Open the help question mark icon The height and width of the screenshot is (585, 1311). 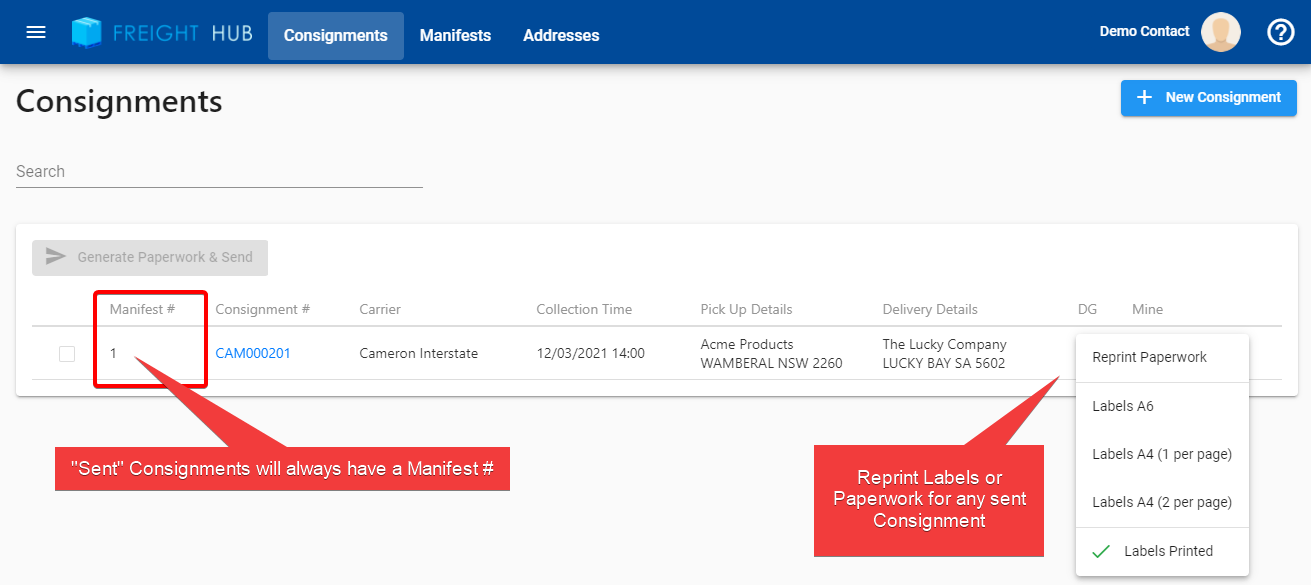(x=1280, y=32)
